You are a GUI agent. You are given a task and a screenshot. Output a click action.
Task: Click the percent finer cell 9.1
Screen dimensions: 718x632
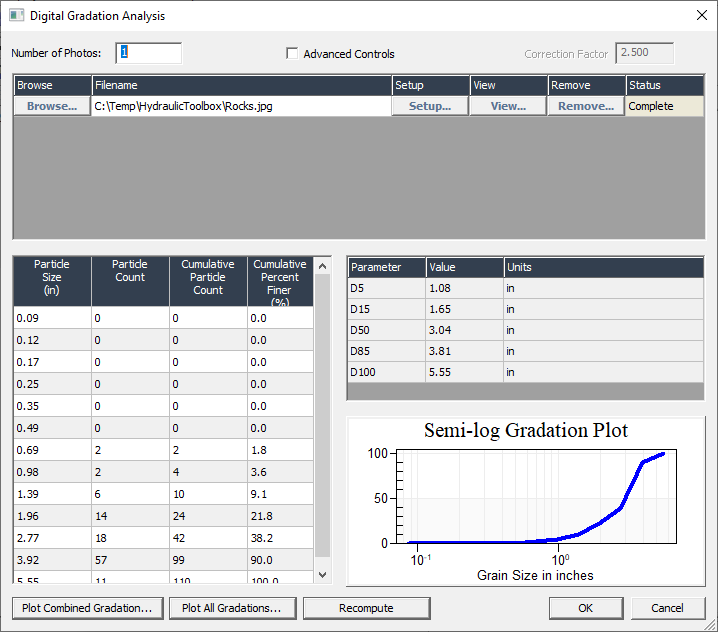(x=280, y=494)
